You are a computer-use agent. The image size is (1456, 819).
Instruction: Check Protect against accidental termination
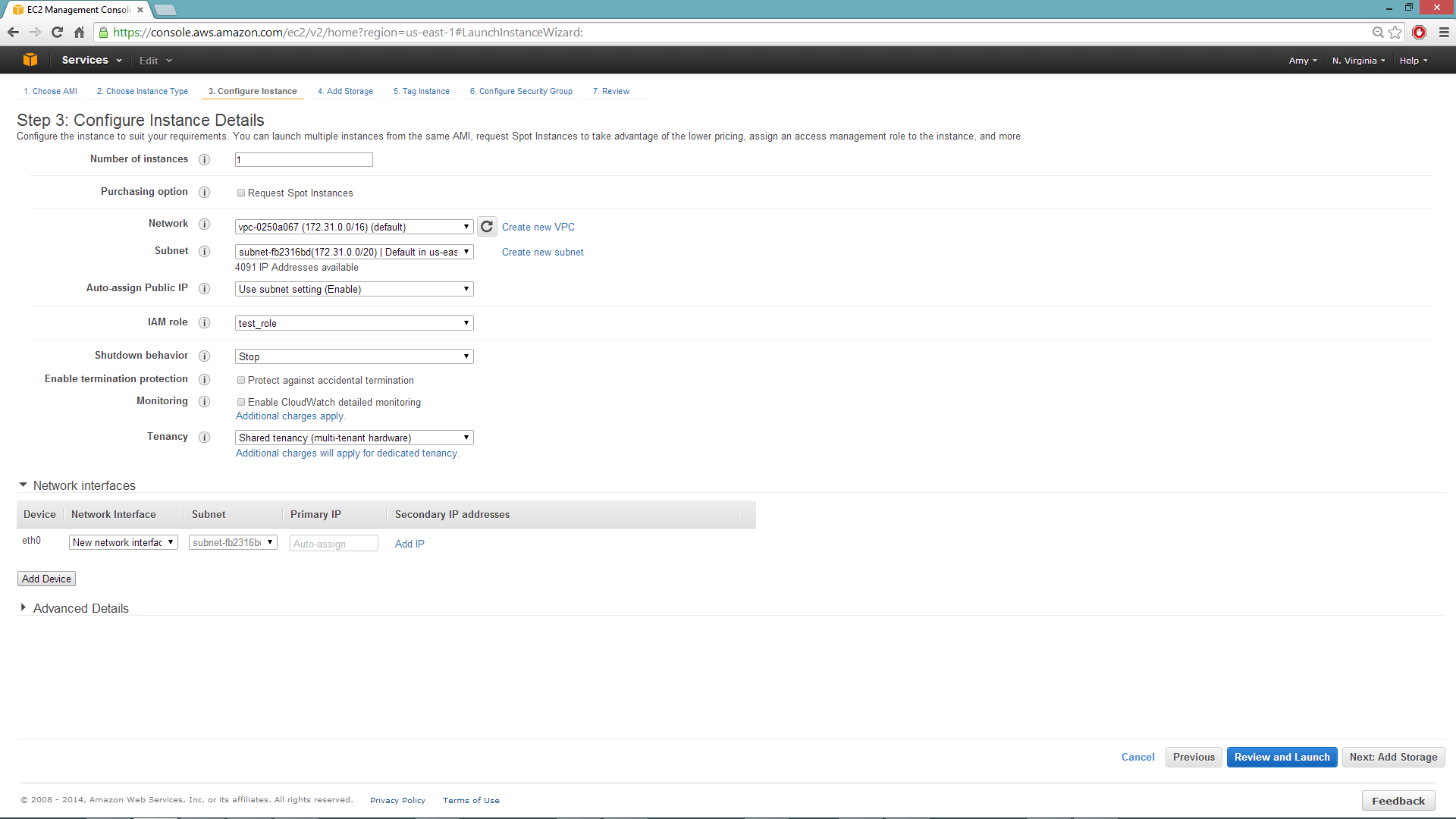(x=241, y=380)
